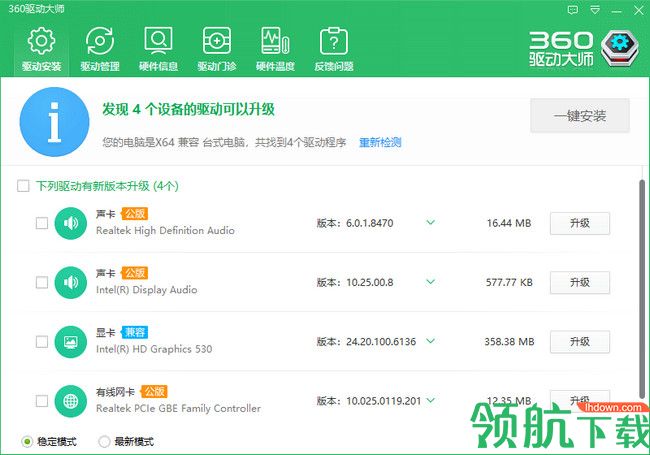The width and height of the screenshot is (650, 455).
Task: Open the 驱动门诊 icon tab
Action: pyautogui.click(x=217, y=49)
